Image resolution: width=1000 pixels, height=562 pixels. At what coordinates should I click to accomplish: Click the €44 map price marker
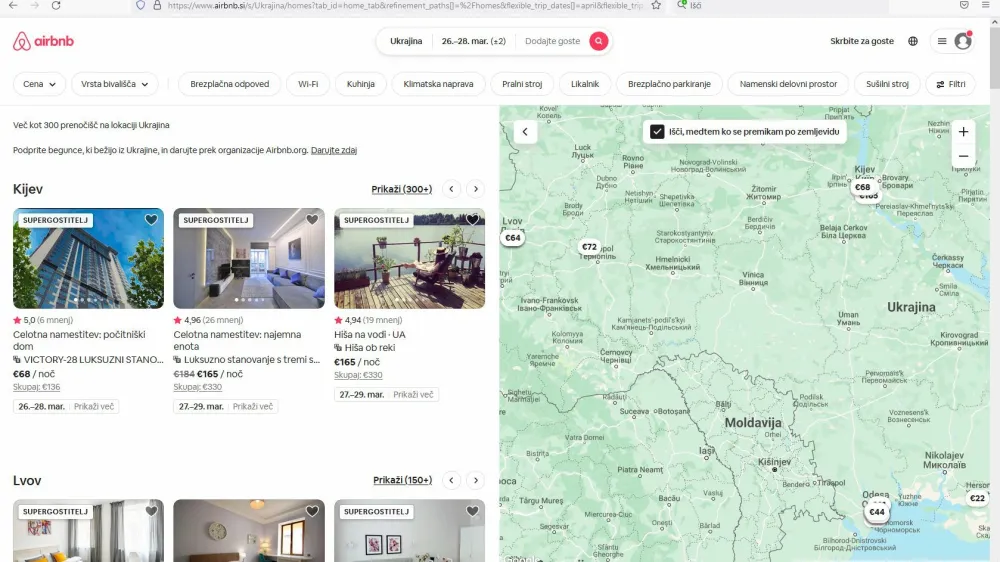(x=877, y=512)
